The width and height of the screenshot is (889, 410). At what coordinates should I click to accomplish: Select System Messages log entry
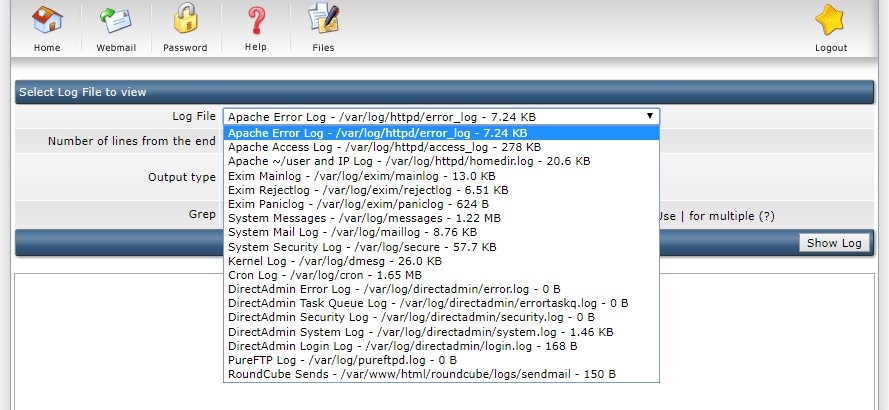pyautogui.click(x=441, y=218)
